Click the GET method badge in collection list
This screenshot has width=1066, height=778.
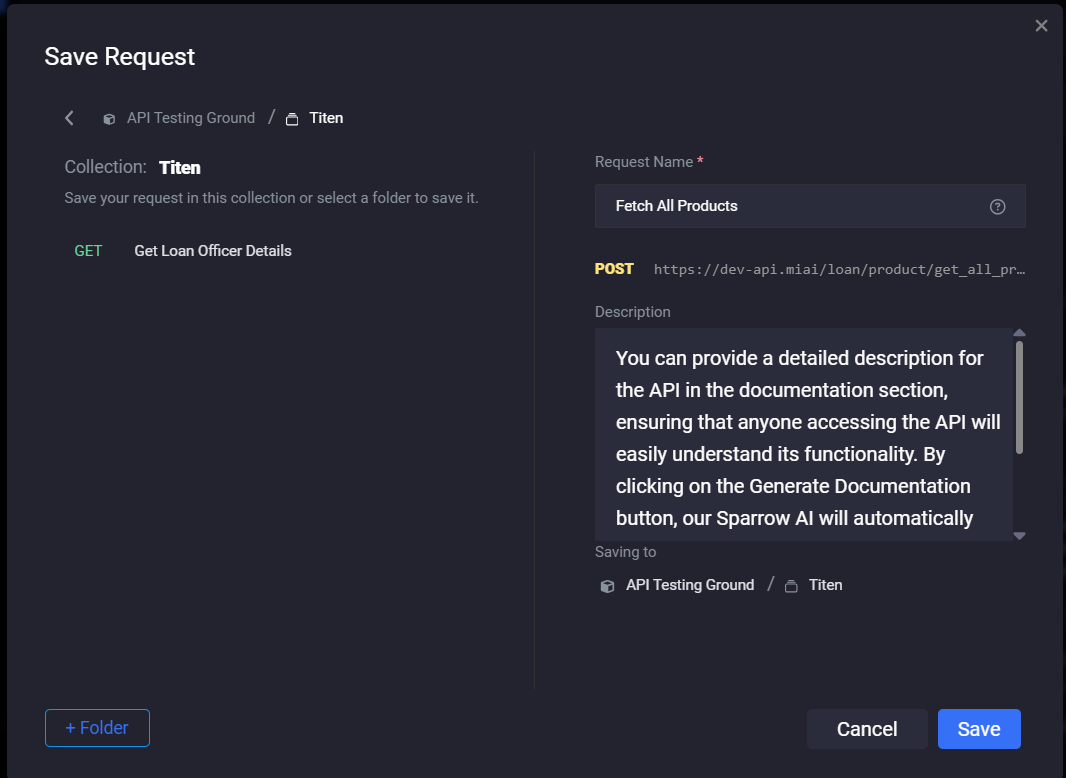tap(88, 251)
